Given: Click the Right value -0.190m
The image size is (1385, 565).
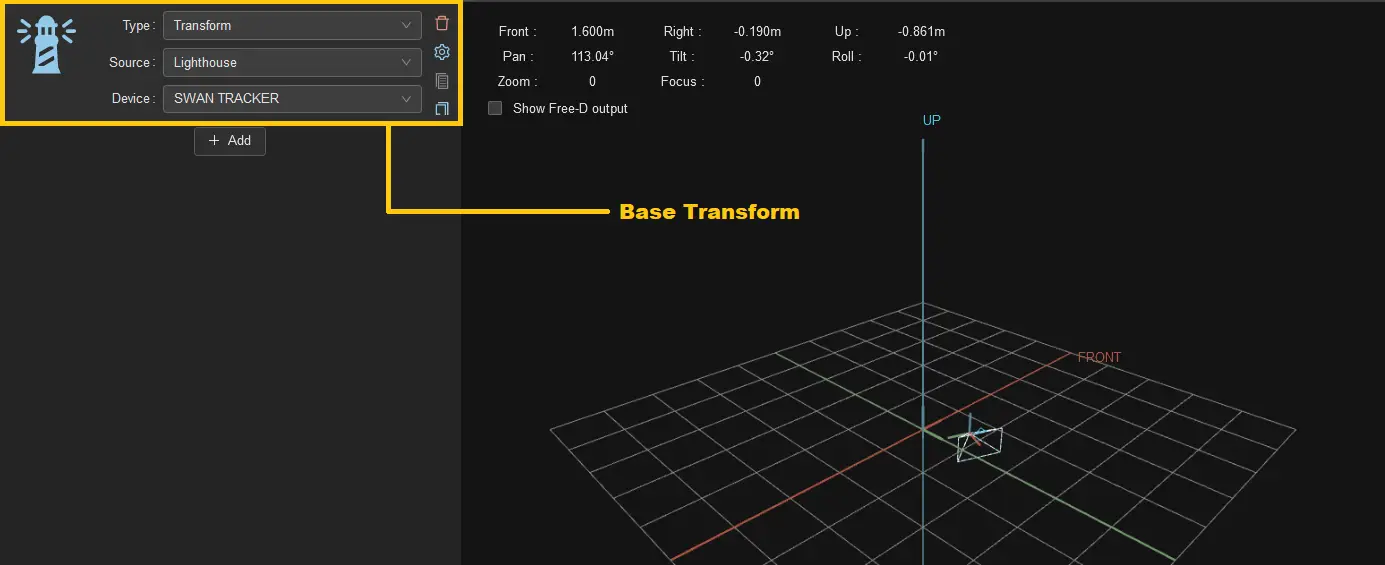Looking at the screenshot, I should 757,32.
